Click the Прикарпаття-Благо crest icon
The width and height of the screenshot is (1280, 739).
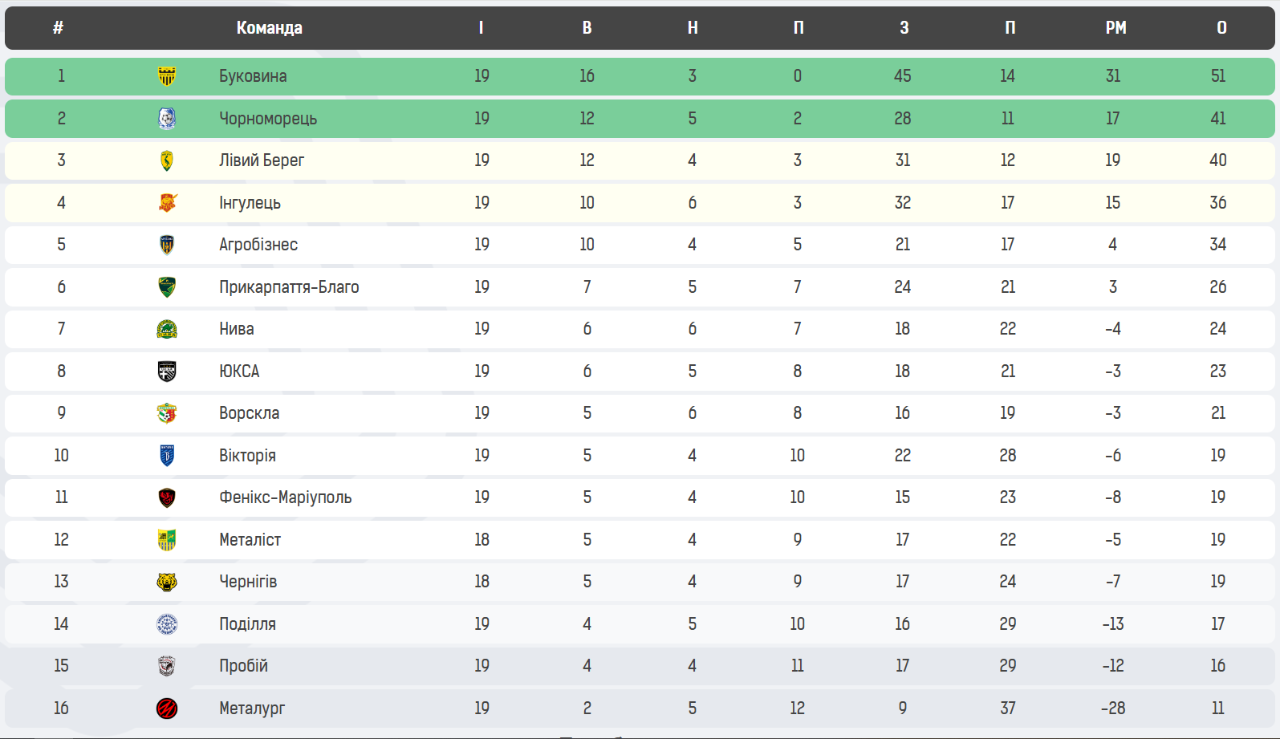[167, 287]
